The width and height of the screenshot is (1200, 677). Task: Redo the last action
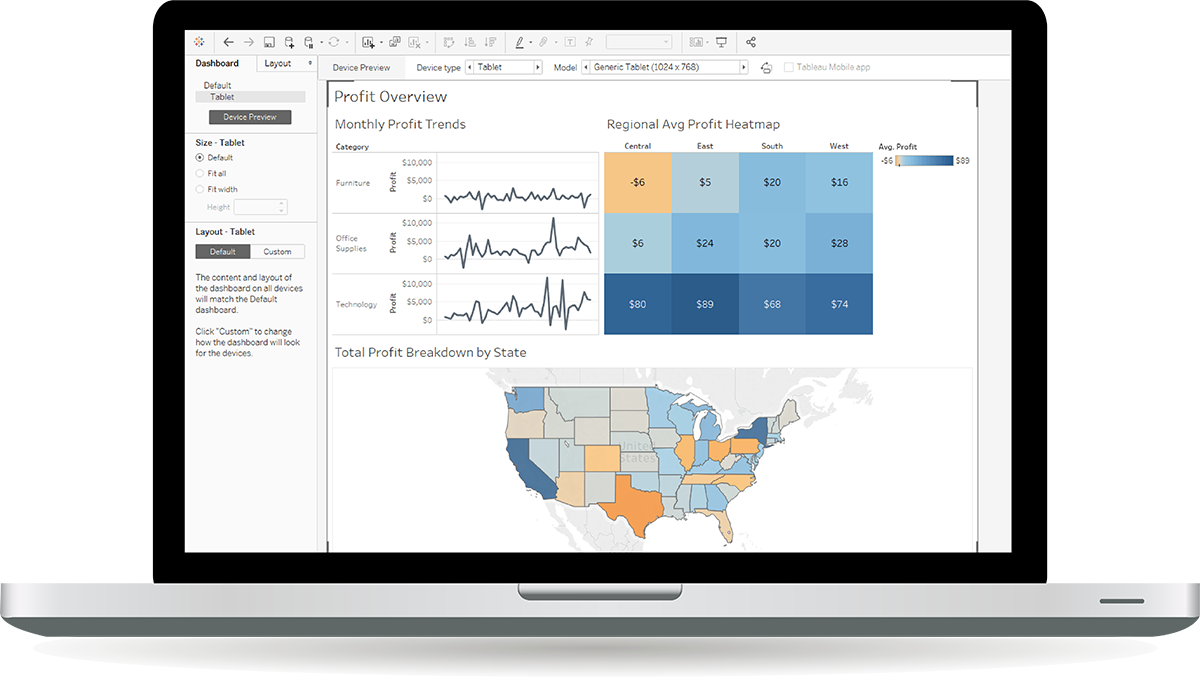pos(248,42)
